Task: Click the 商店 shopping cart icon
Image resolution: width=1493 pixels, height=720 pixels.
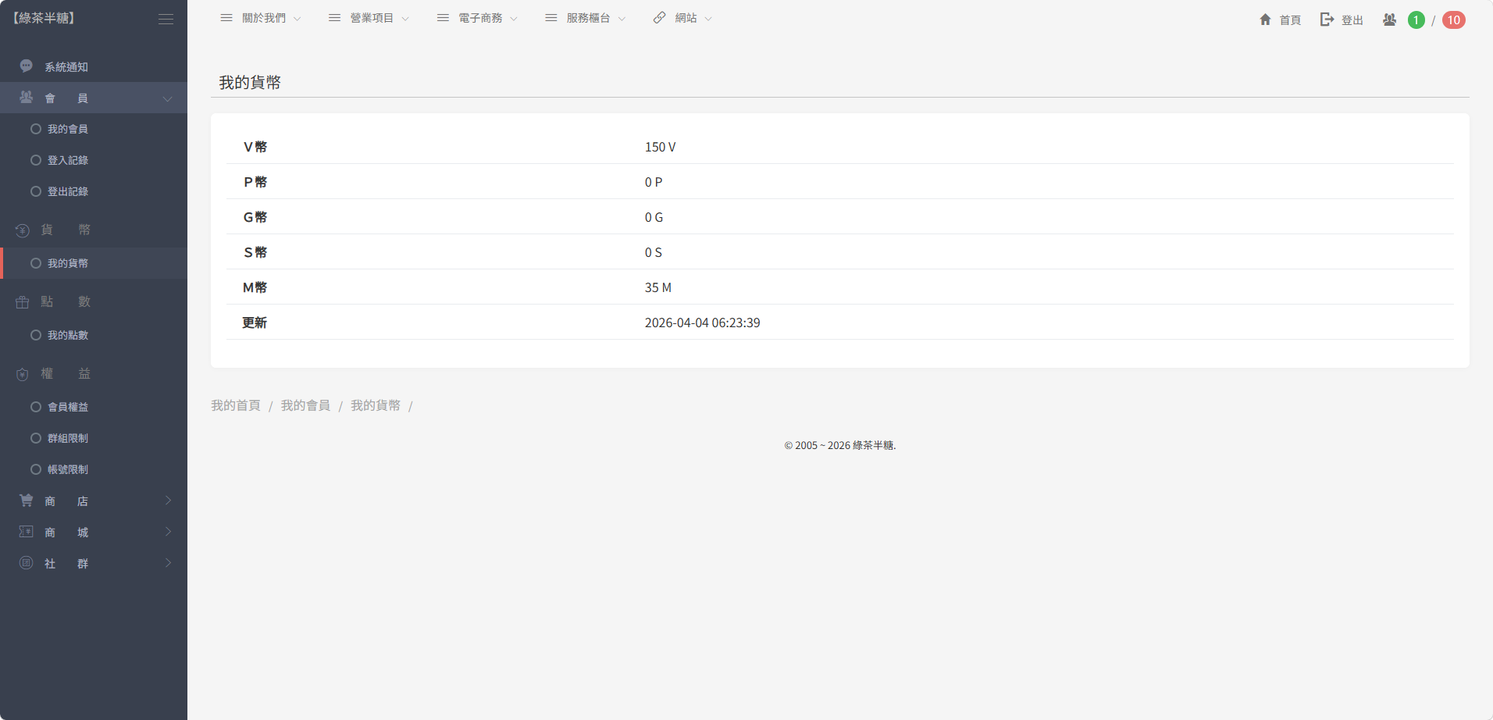Action: tap(26, 501)
